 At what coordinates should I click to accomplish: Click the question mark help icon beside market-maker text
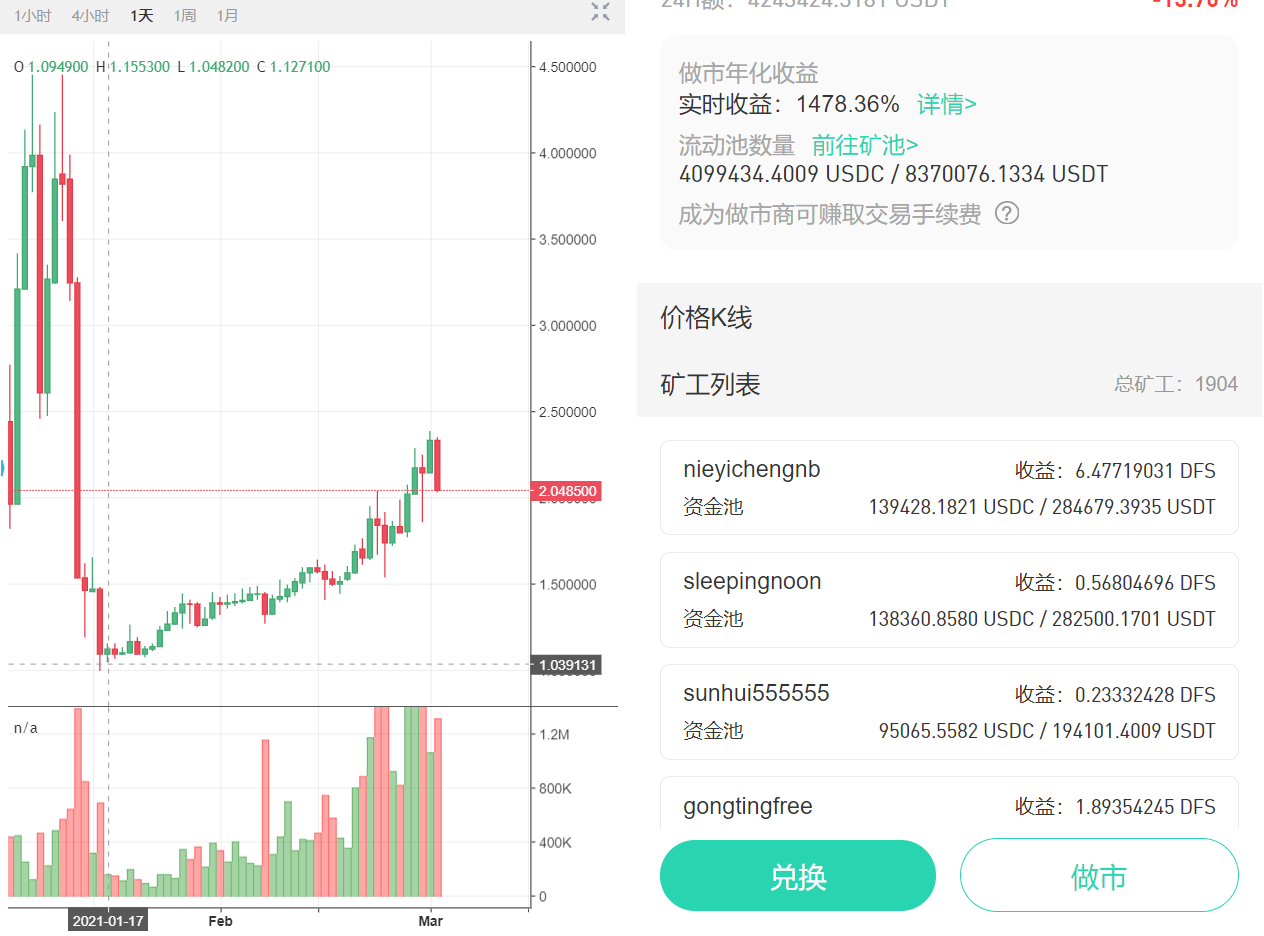coord(1007,213)
